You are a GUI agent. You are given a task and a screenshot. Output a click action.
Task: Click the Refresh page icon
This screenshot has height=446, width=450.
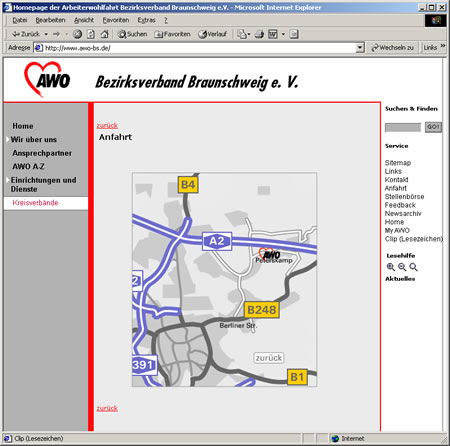(91, 34)
